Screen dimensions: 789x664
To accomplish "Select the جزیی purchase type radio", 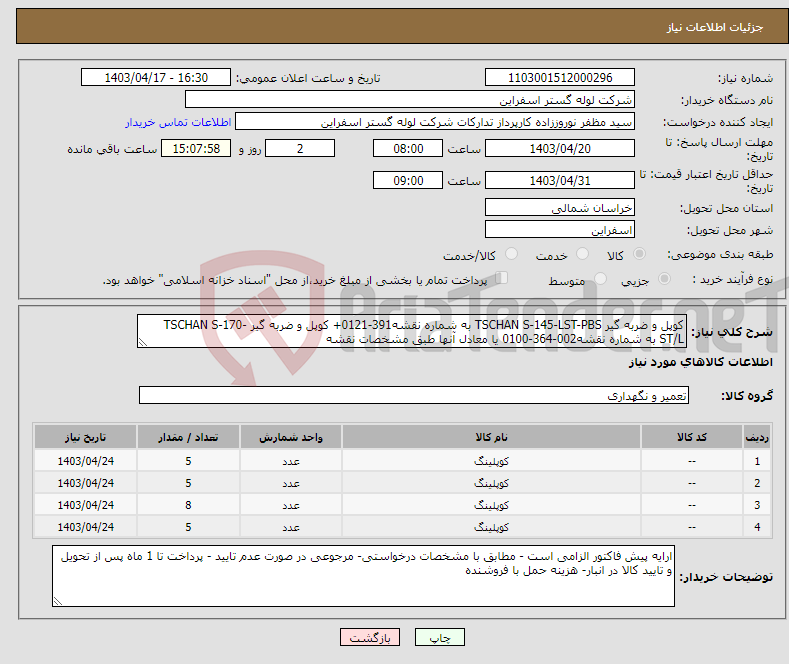I will (664, 278).
